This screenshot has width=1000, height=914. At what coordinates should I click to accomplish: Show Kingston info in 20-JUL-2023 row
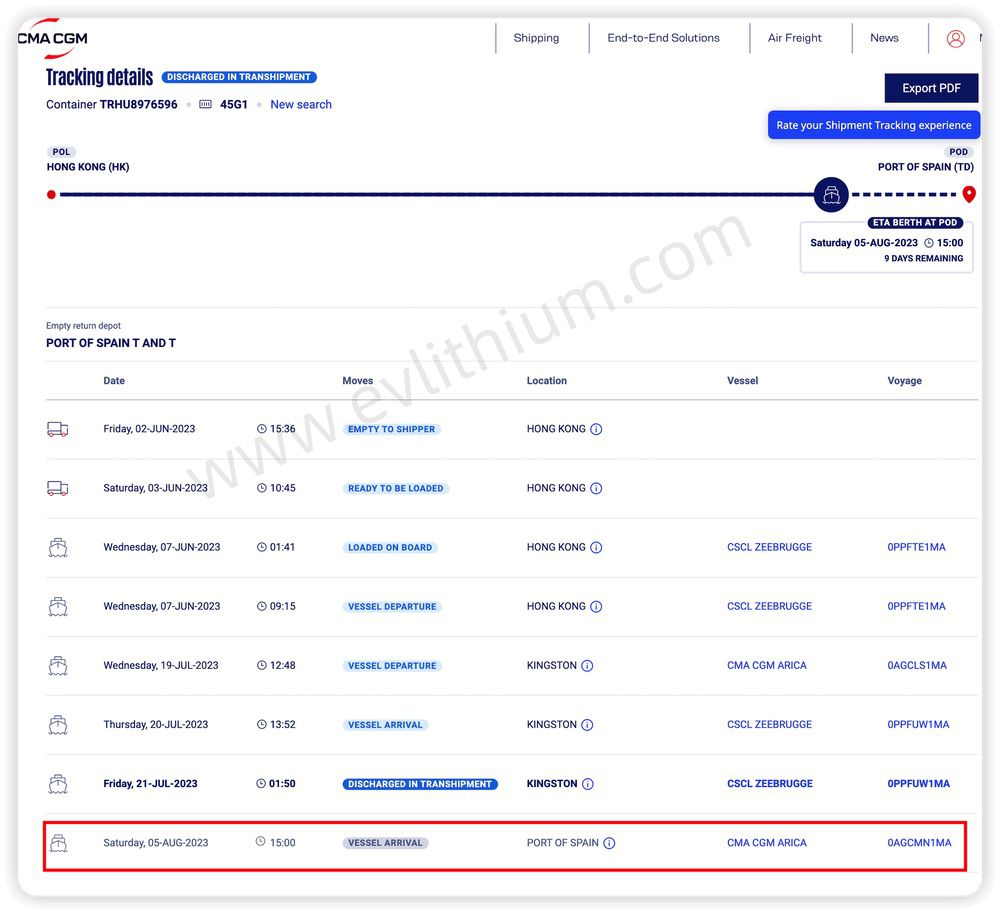587,725
